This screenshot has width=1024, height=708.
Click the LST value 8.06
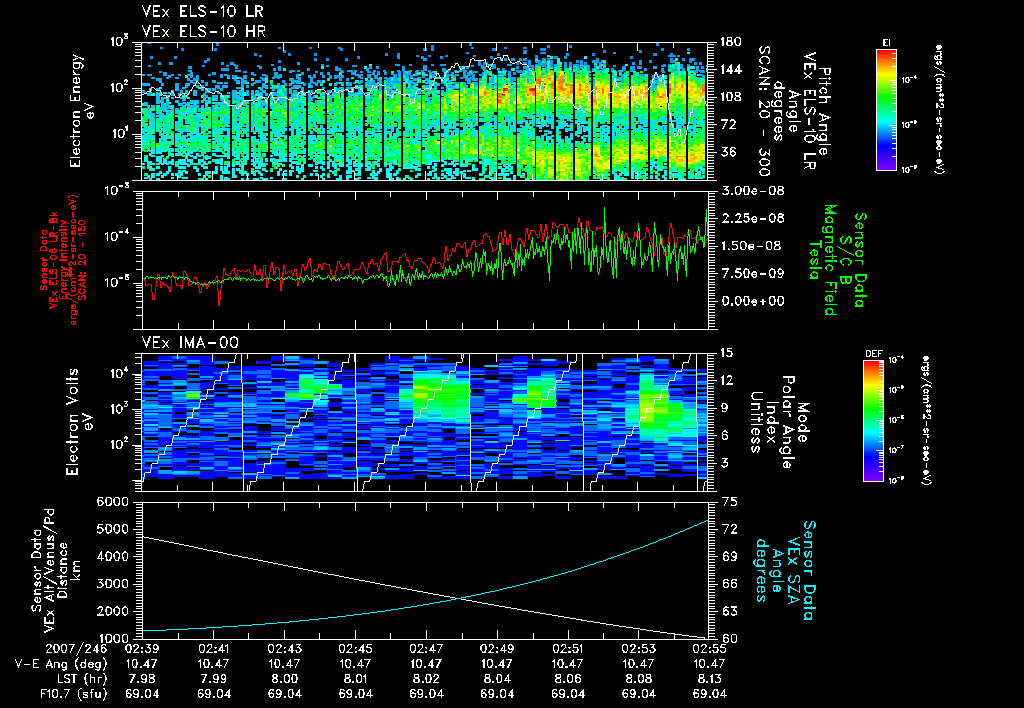[568, 679]
